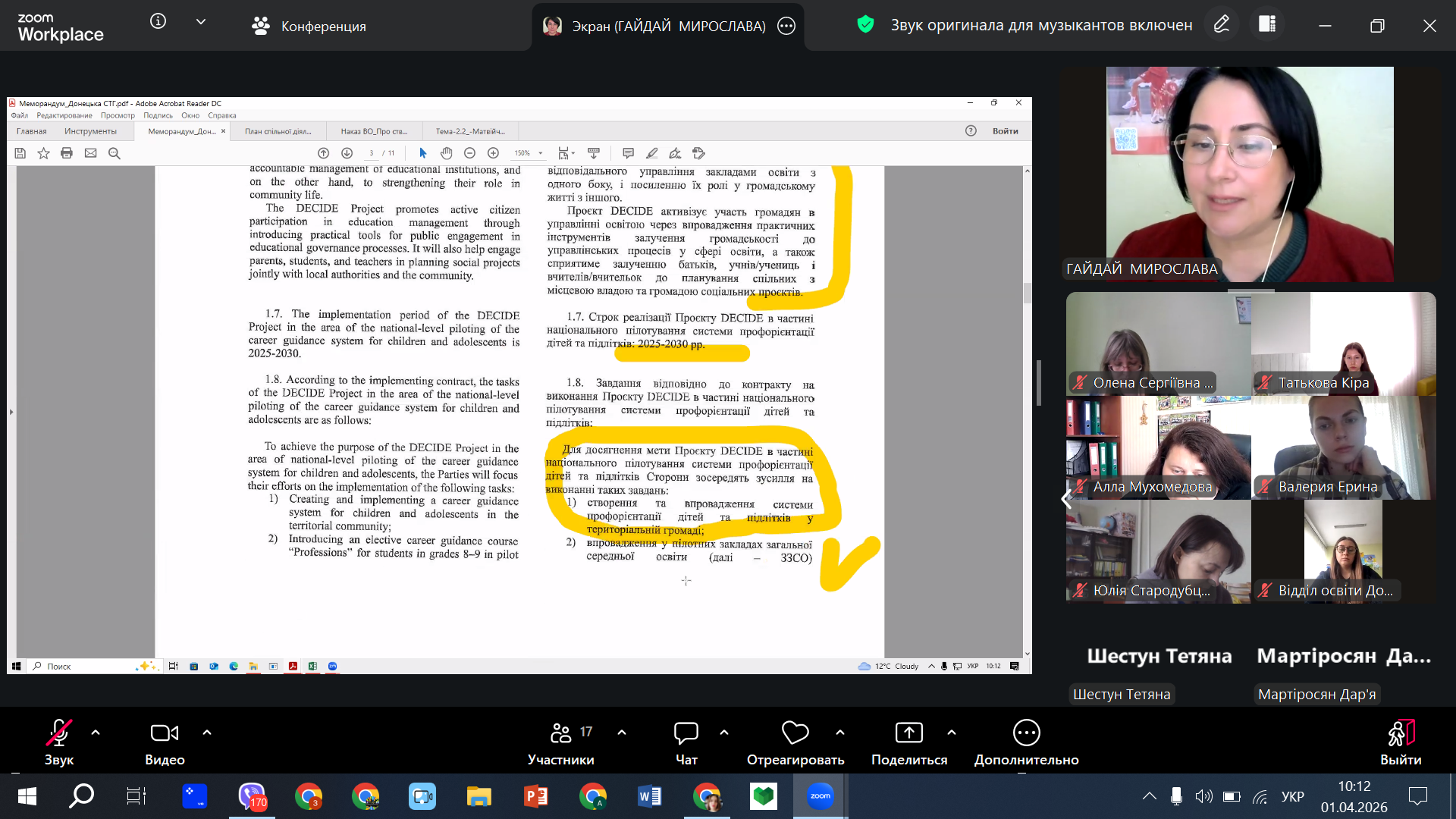
Task: Expand video options arrow beside Видео
Action: [207, 733]
